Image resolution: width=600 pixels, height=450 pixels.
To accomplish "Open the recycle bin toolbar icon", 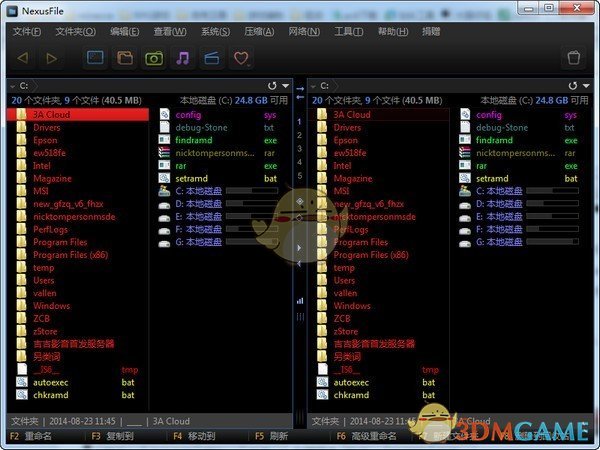I will [574, 58].
